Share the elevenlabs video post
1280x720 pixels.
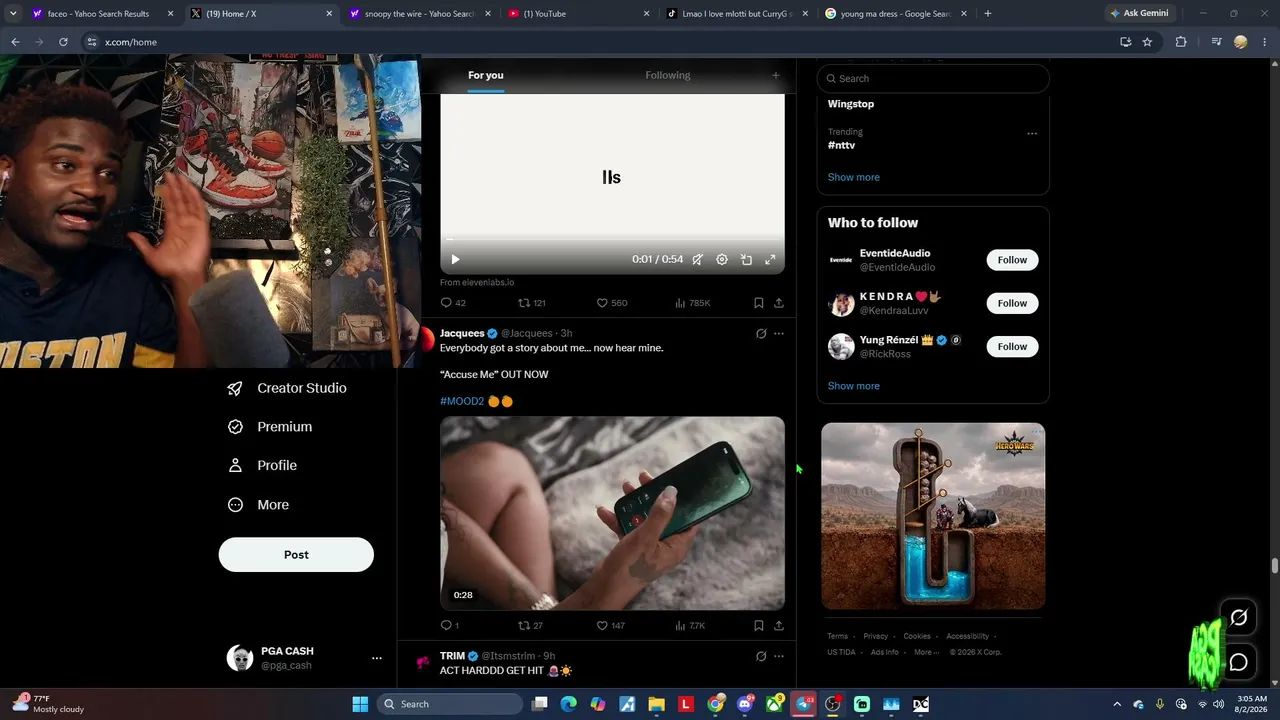pyautogui.click(x=779, y=303)
